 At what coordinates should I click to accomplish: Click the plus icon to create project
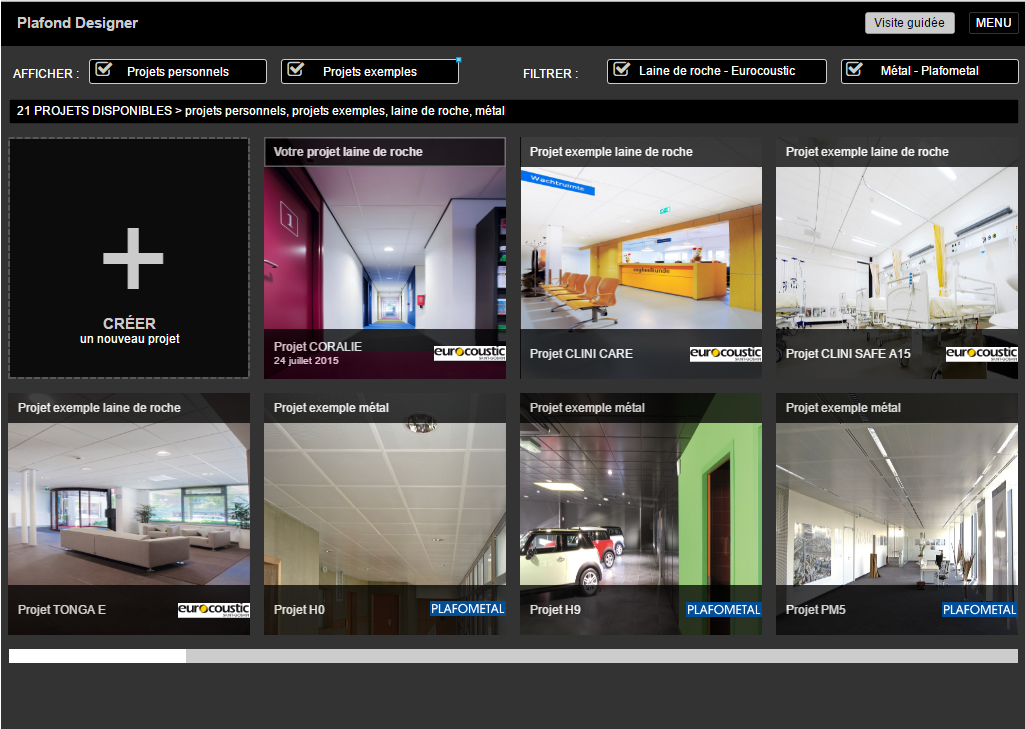click(132, 259)
